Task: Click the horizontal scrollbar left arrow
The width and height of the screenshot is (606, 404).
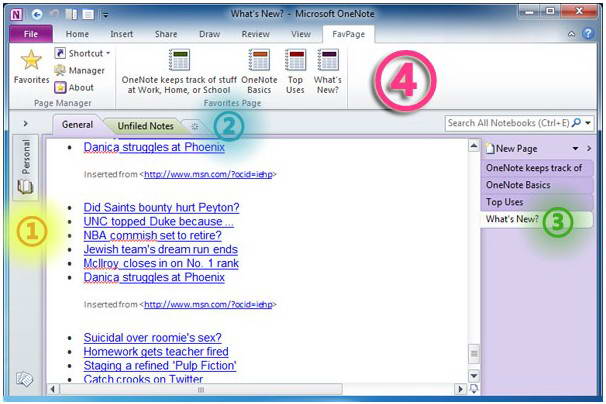Action: pos(53,389)
